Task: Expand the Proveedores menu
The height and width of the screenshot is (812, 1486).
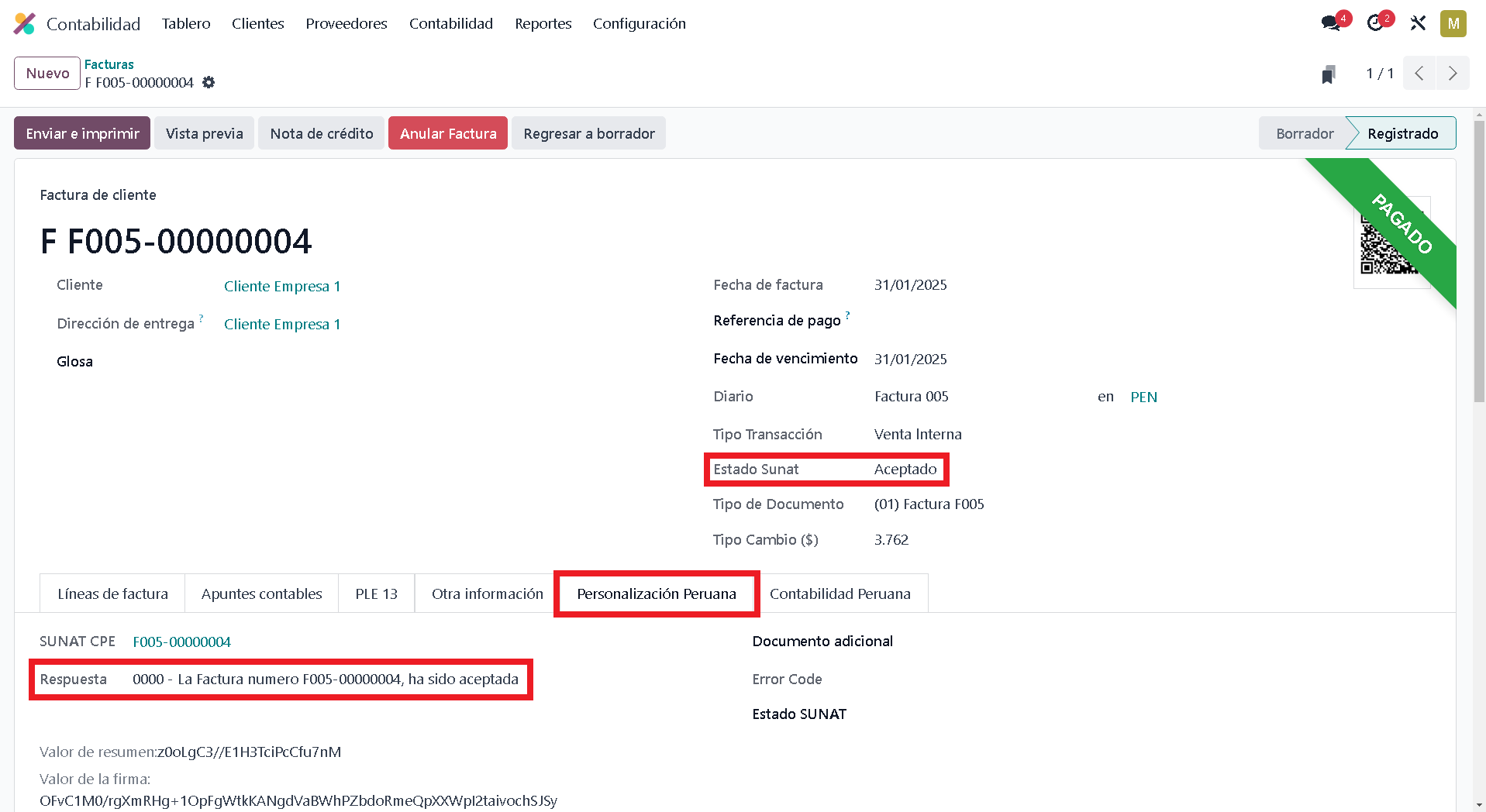Action: [x=346, y=24]
